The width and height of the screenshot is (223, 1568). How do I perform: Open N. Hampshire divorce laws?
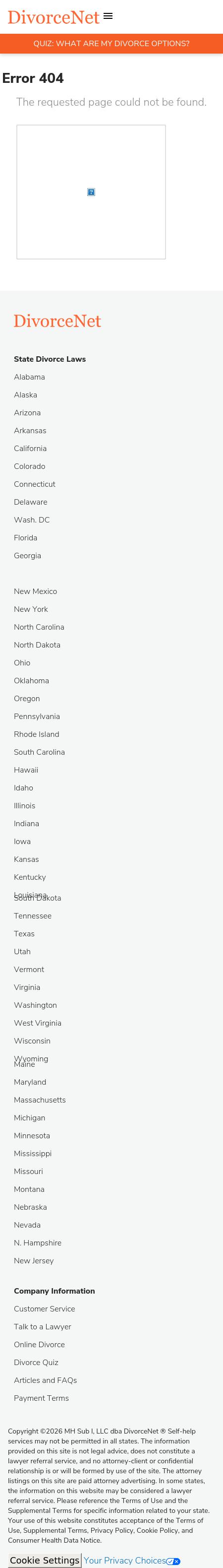38,1243
